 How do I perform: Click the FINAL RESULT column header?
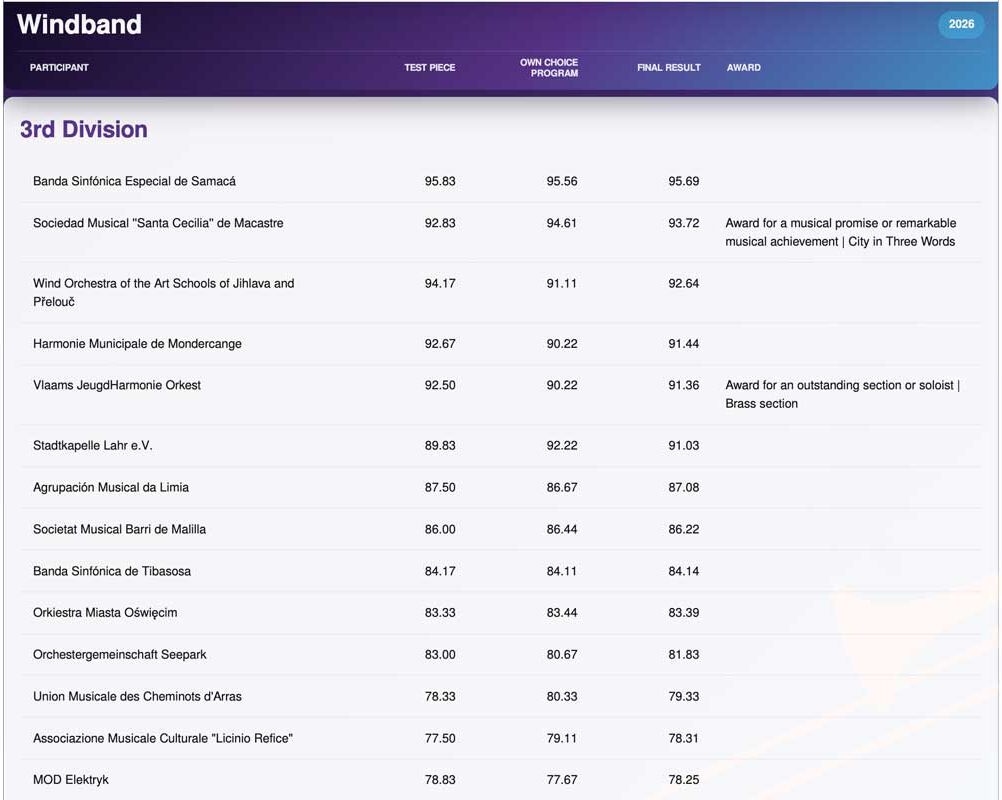(x=668, y=67)
